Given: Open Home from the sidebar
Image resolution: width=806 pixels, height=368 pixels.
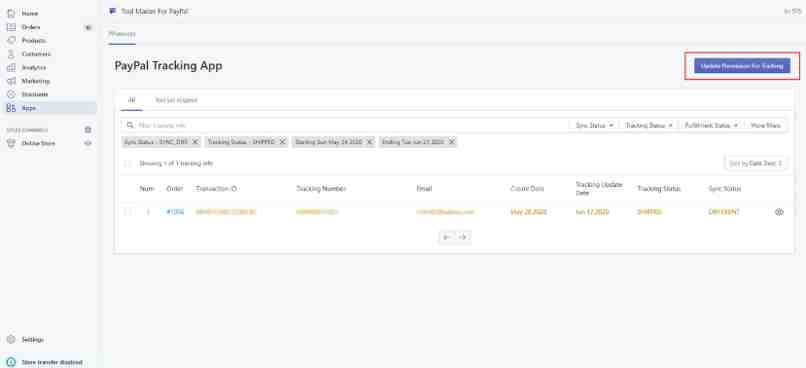Looking at the screenshot, I should tap(29, 13).
